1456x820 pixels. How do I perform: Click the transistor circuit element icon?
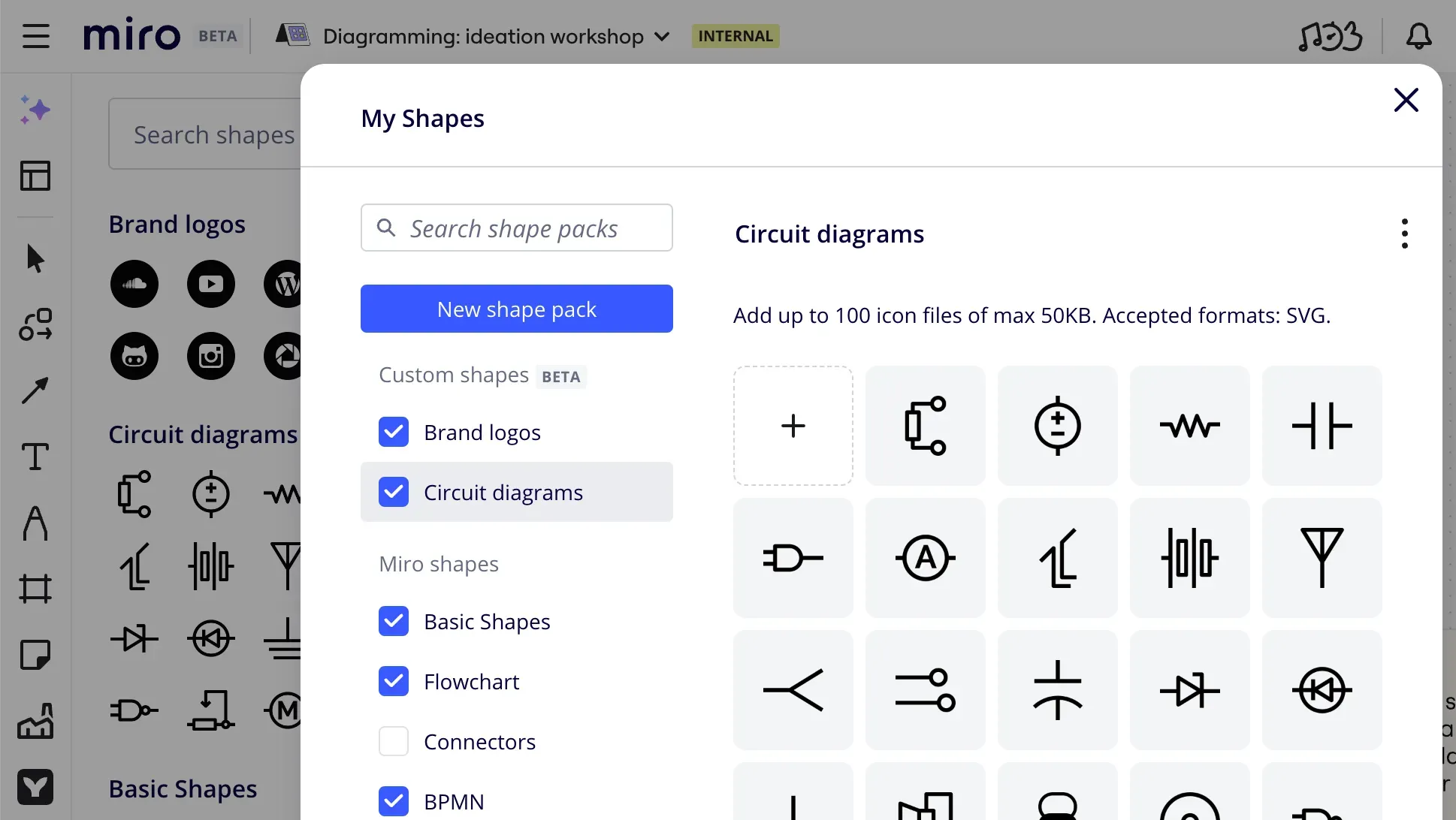(1057, 558)
